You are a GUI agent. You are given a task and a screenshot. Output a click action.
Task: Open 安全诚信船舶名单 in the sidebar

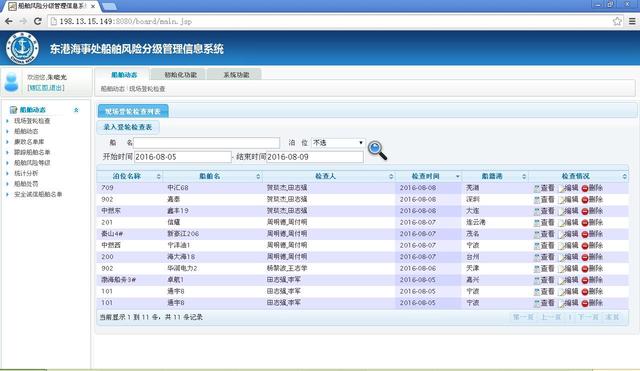(38, 194)
